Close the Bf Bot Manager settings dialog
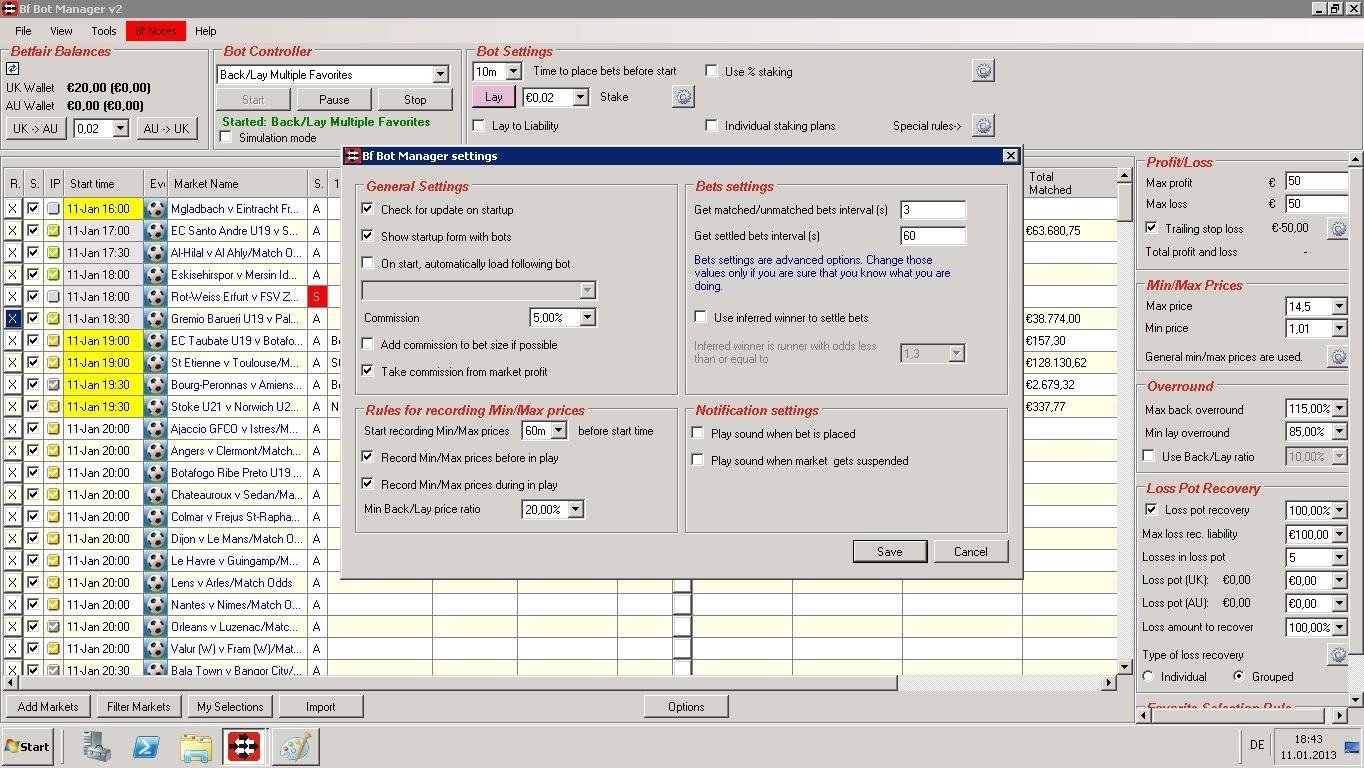 [1010, 156]
